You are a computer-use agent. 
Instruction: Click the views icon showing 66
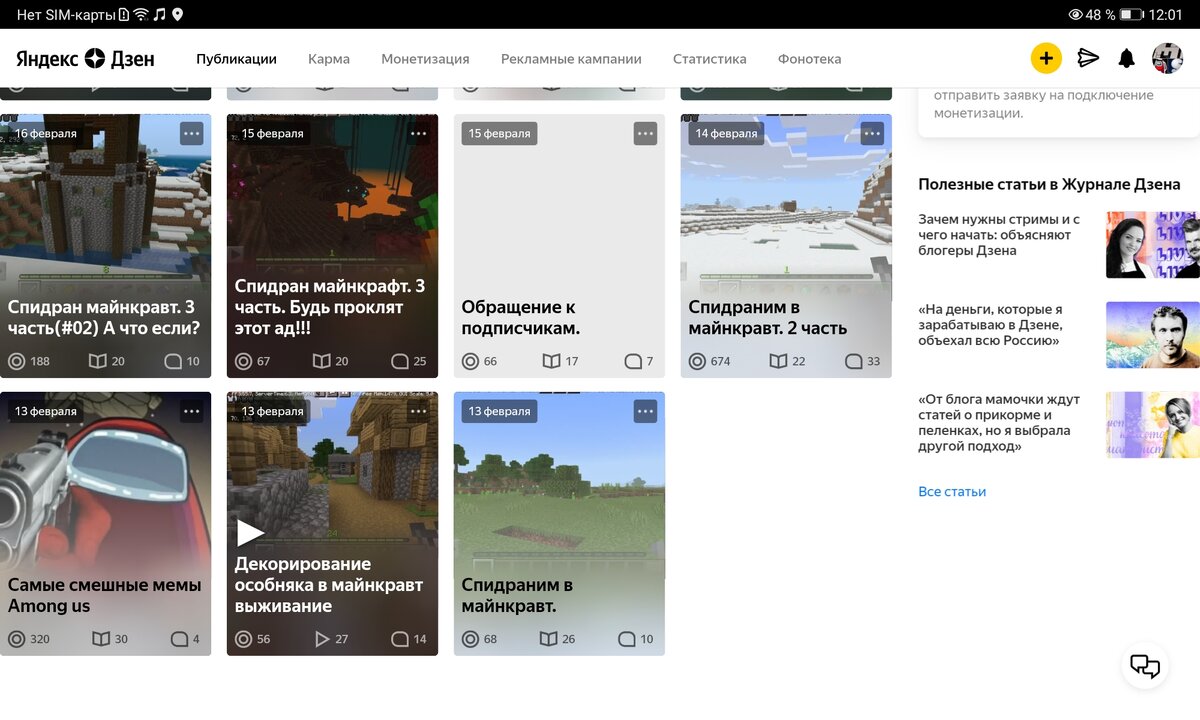pyautogui.click(x=470, y=361)
